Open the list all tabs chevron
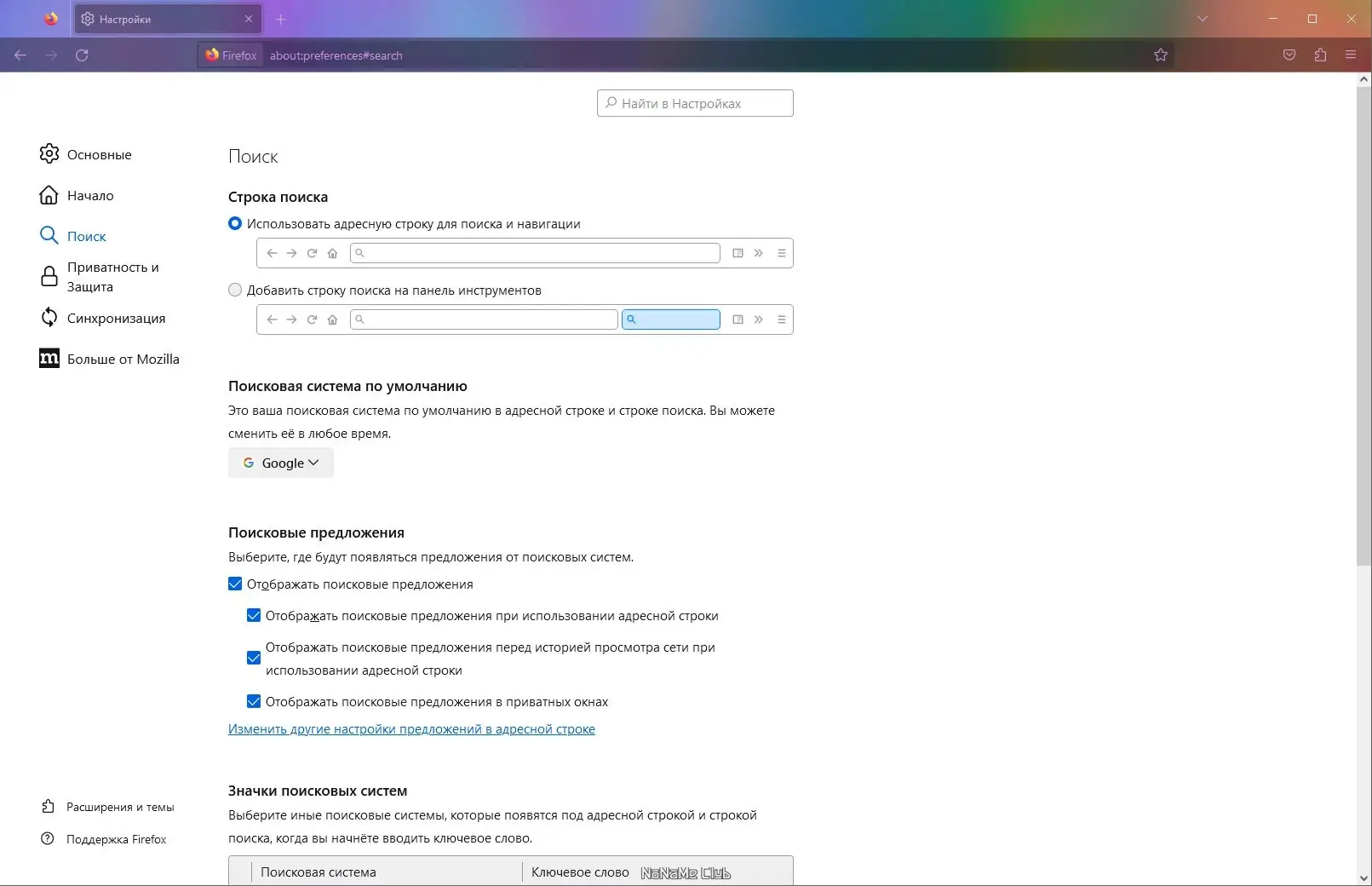Viewport: 1372px width, 886px height. click(x=1203, y=19)
